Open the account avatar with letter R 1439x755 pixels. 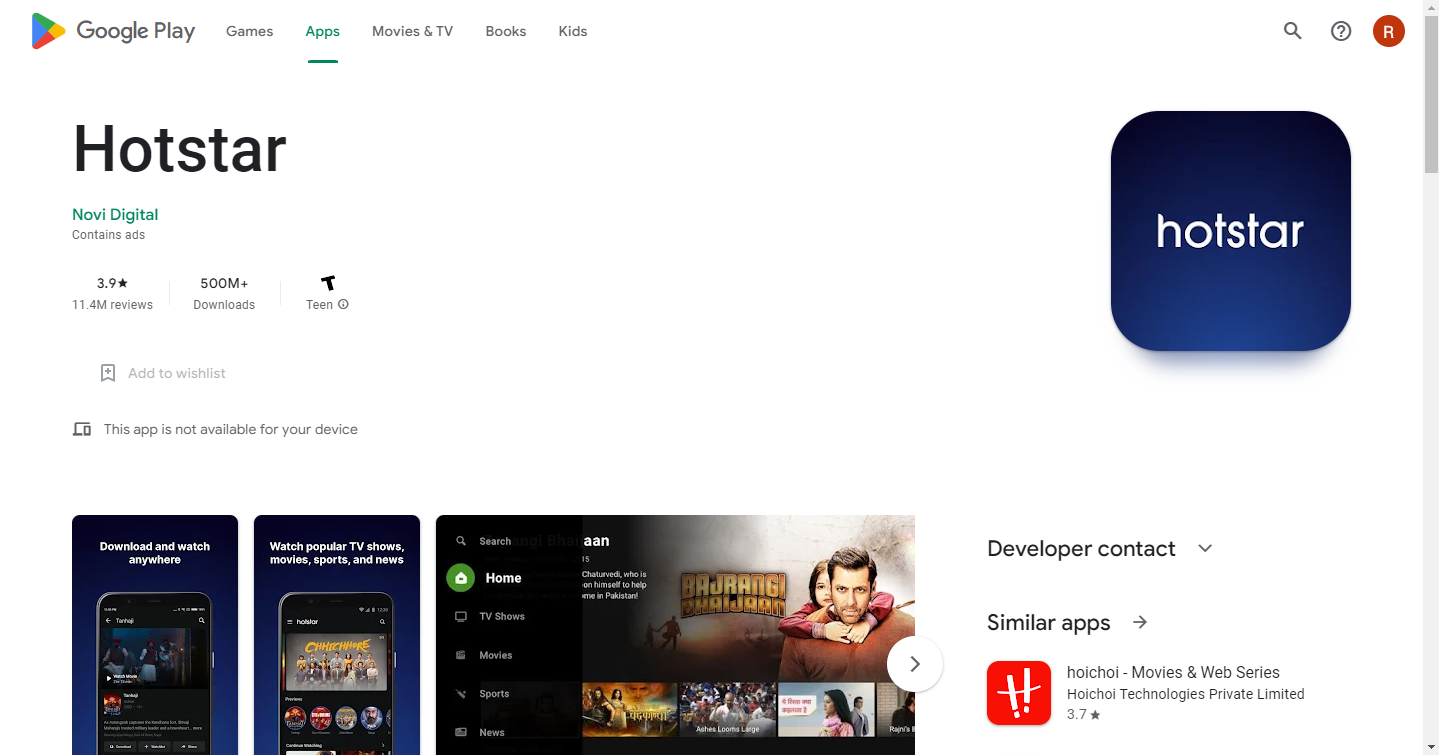[1389, 31]
